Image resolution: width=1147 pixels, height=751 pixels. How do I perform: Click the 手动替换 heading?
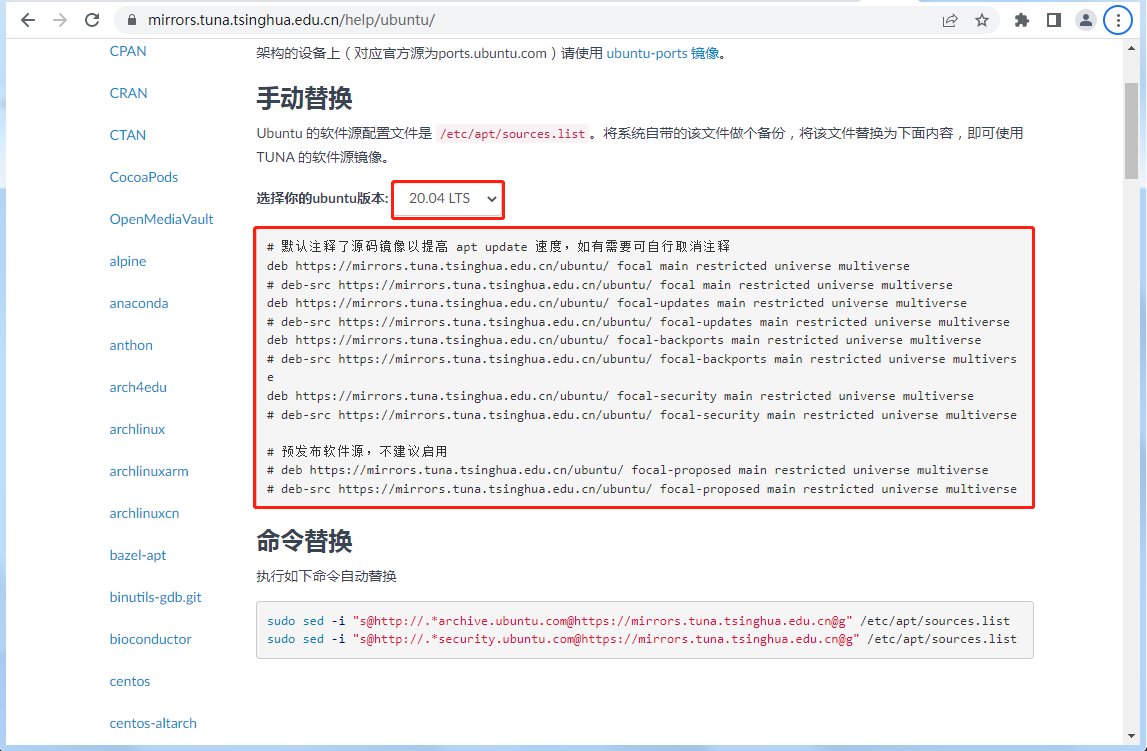coord(304,98)
